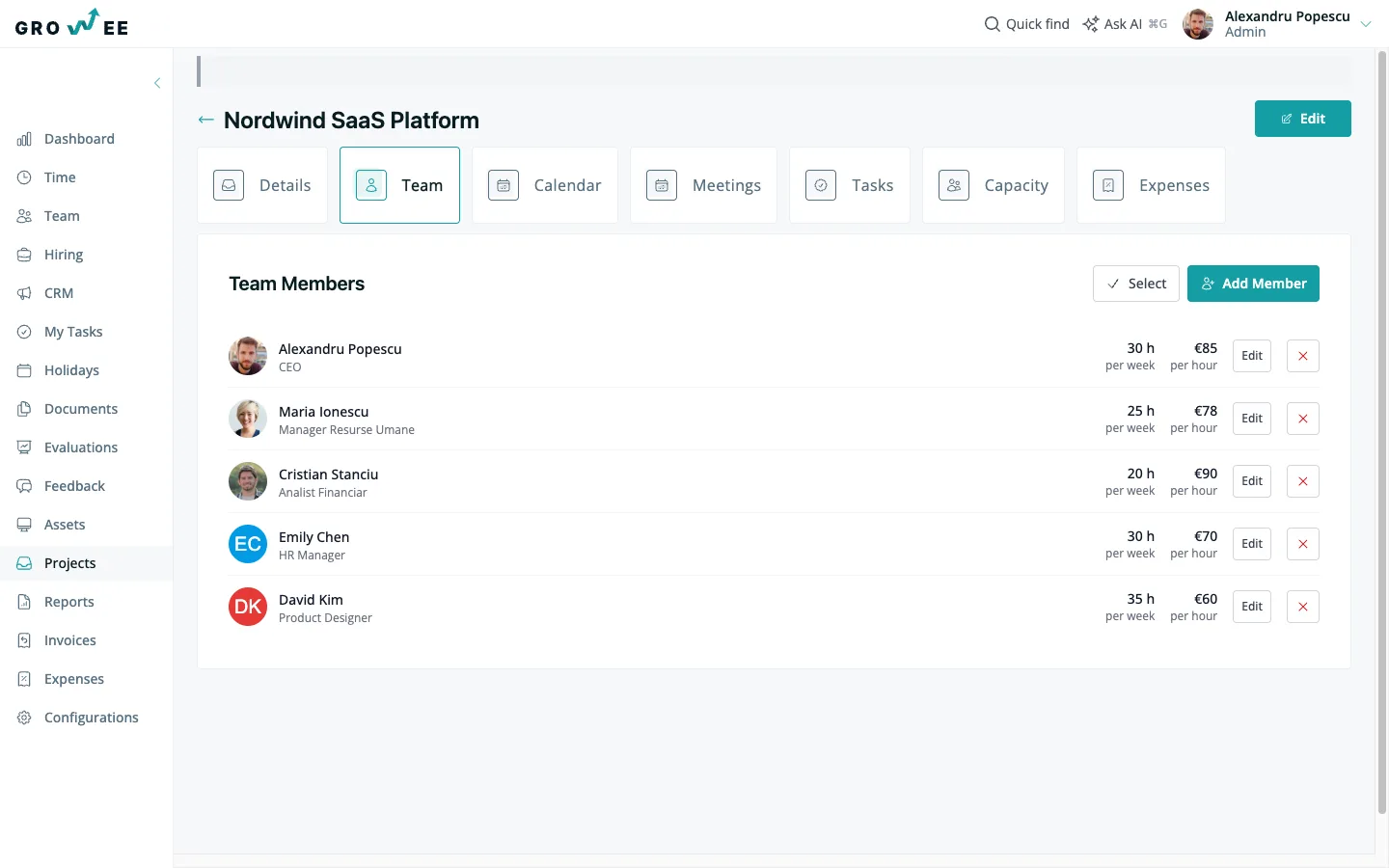Click the Evaluations icon in sidebar
Image resolution: width=1389 pixels, height=868 pixels.
24,448
